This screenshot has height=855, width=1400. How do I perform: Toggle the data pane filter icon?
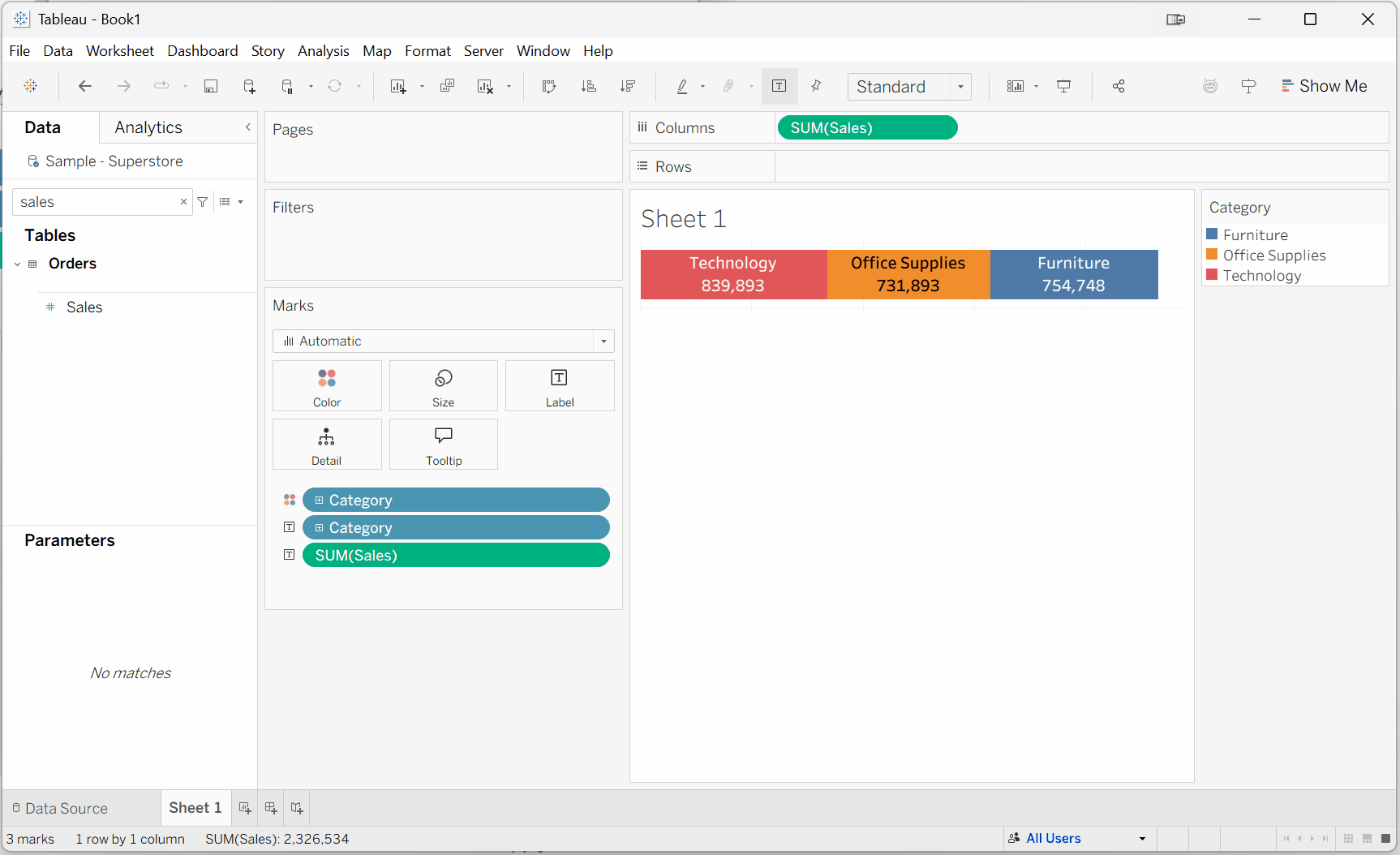point(203,202)
